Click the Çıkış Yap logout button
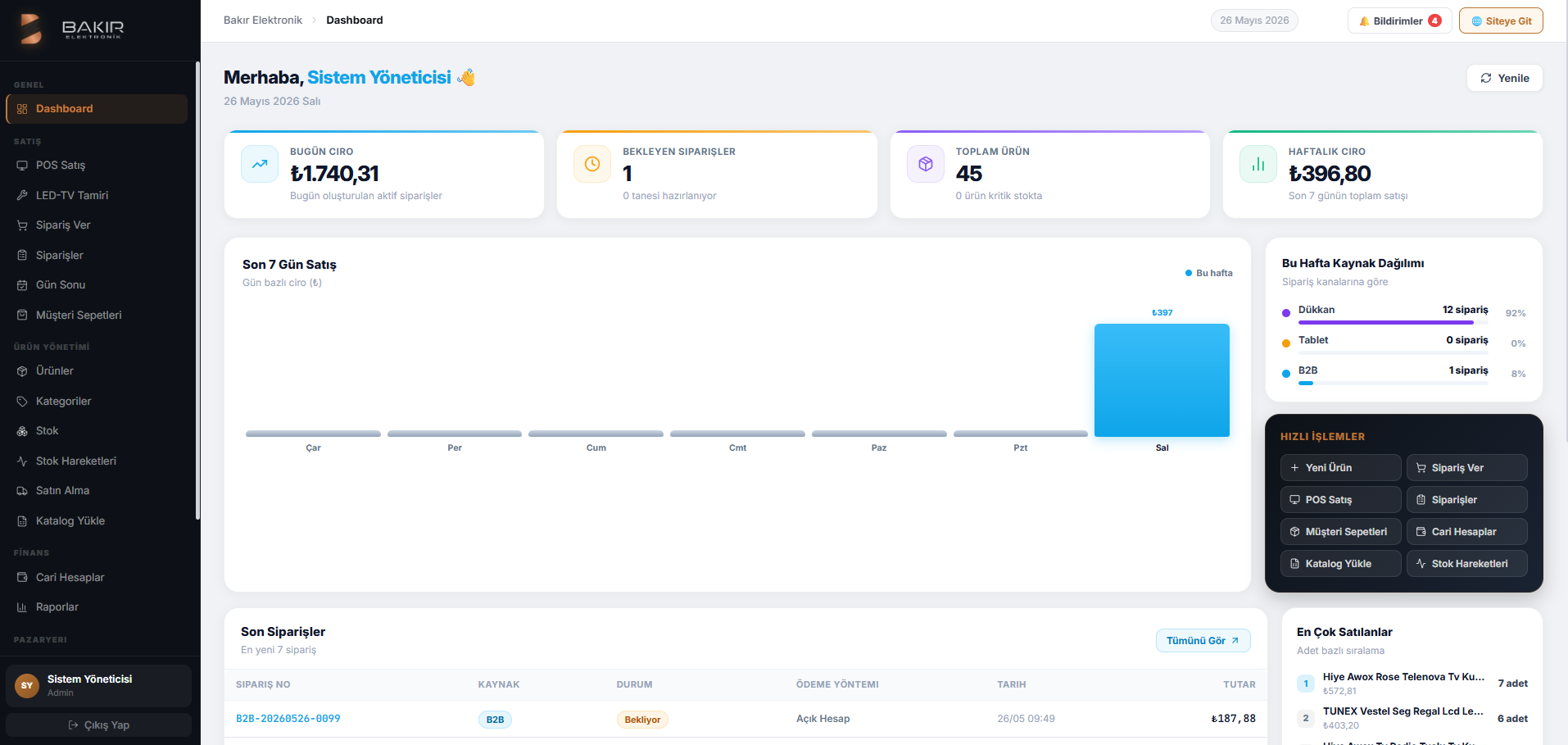 (x=98, y=725)
